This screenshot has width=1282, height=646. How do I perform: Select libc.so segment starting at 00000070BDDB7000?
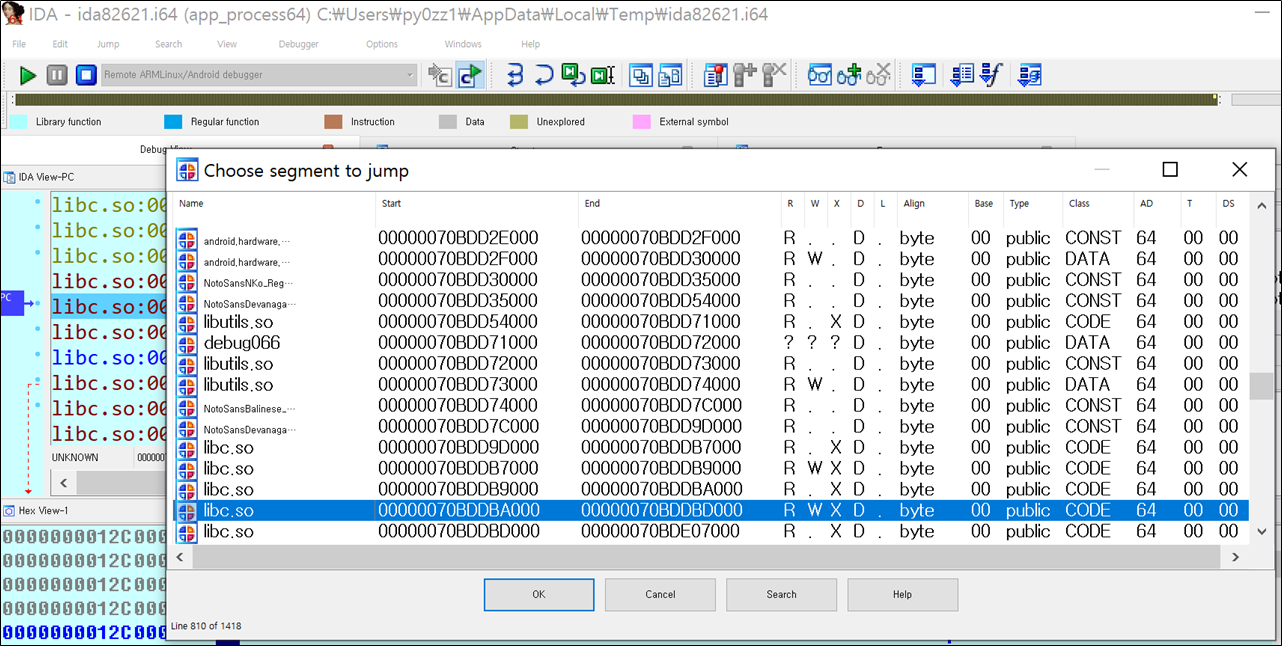click(710, 468)
